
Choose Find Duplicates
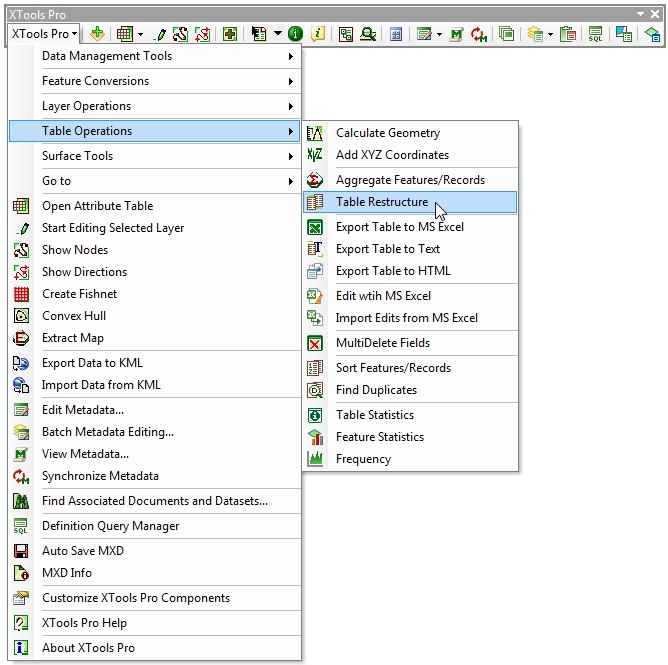click(x=410, y=390)
